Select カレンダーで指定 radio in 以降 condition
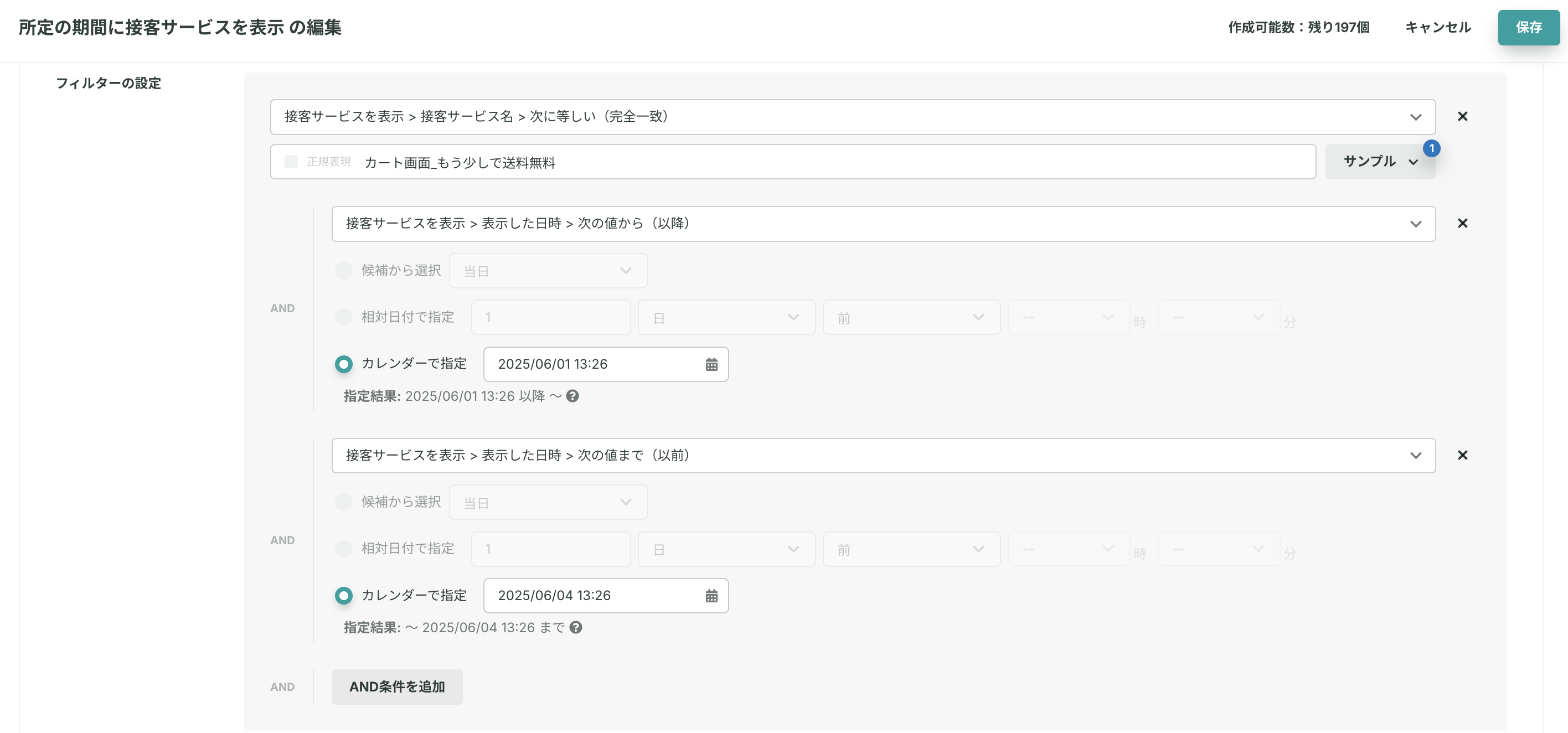 (344, 364)
